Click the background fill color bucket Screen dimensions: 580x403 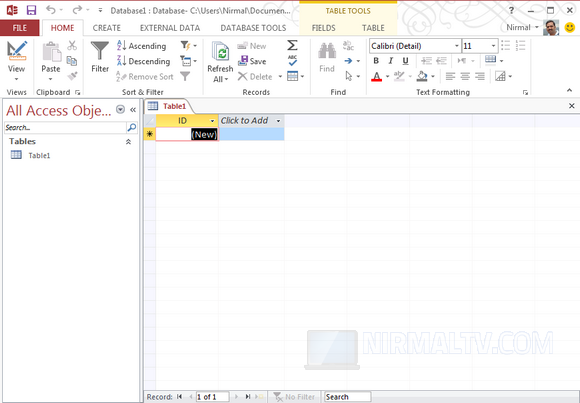(x=422, y=76)
